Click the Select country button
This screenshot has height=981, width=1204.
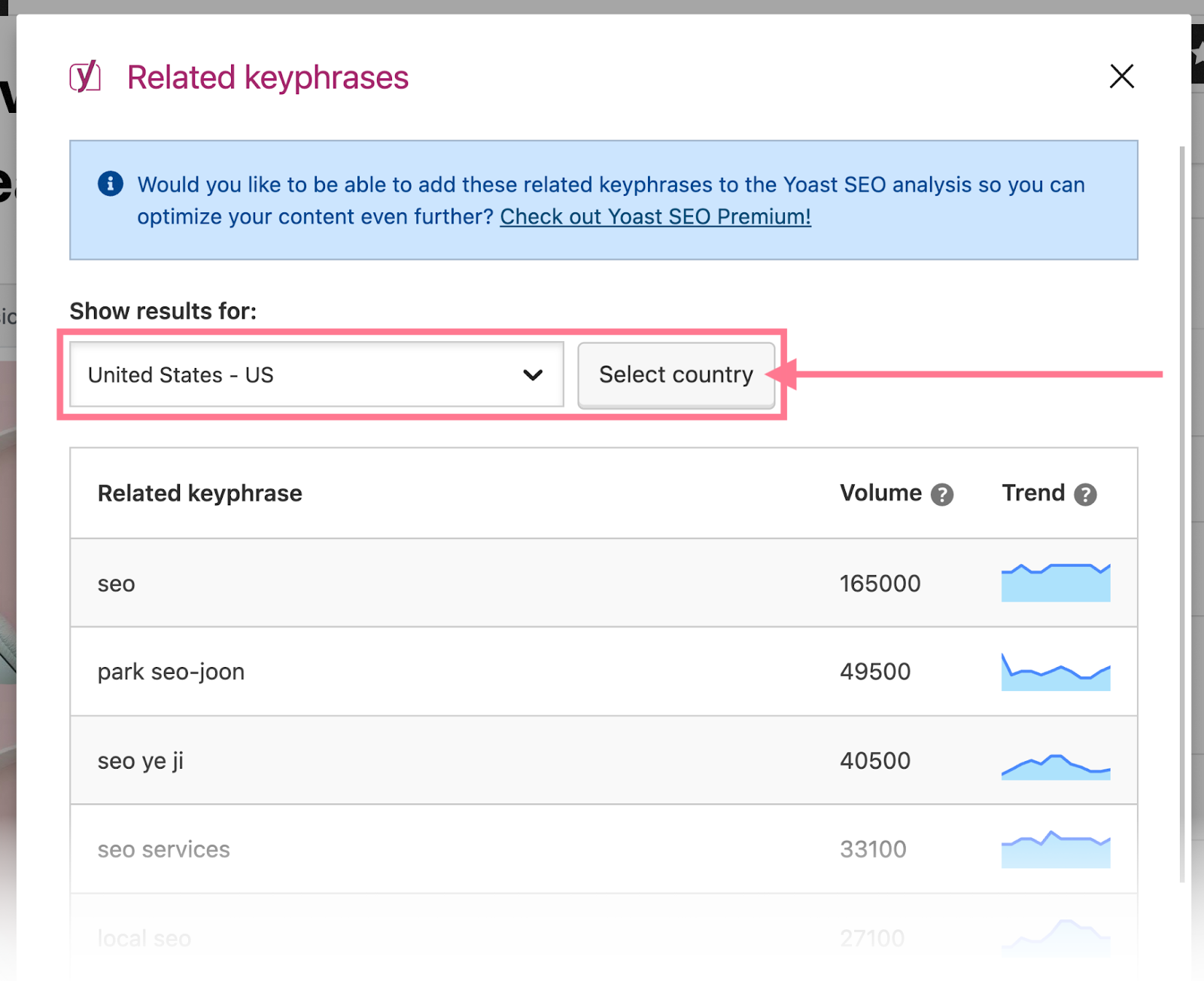pos(676,375)
